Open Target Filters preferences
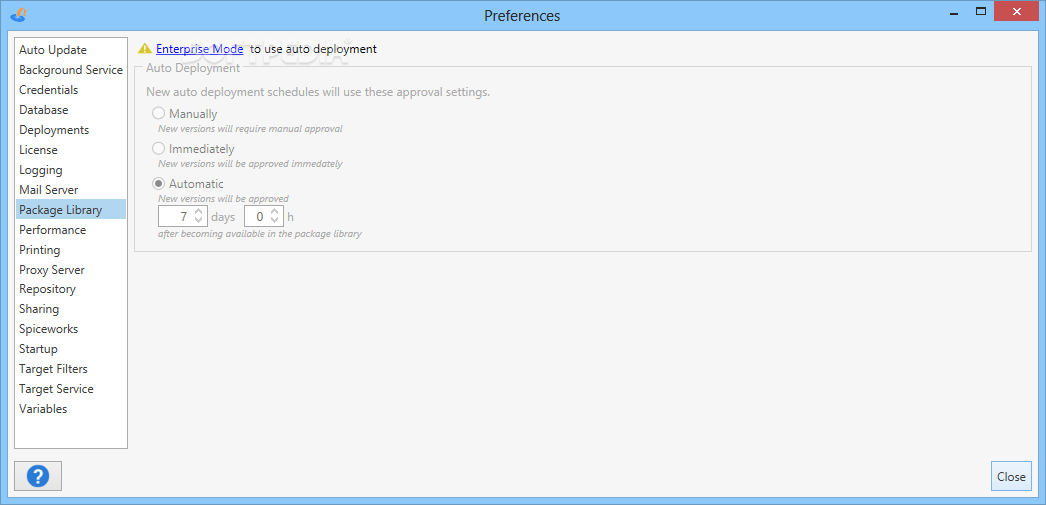Viewport: 1046px width, 505px height. (x=71, y=369)
